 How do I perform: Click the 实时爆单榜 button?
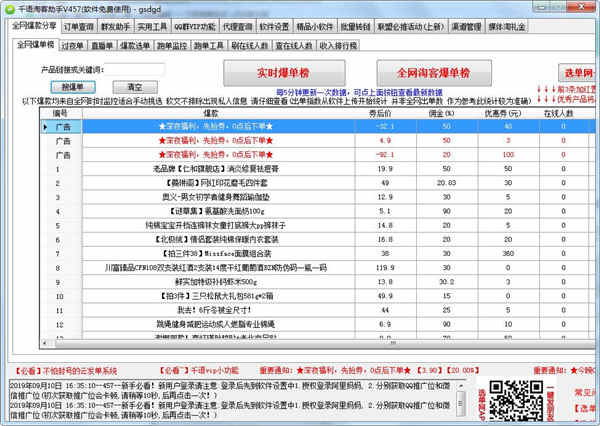[284, 73]
